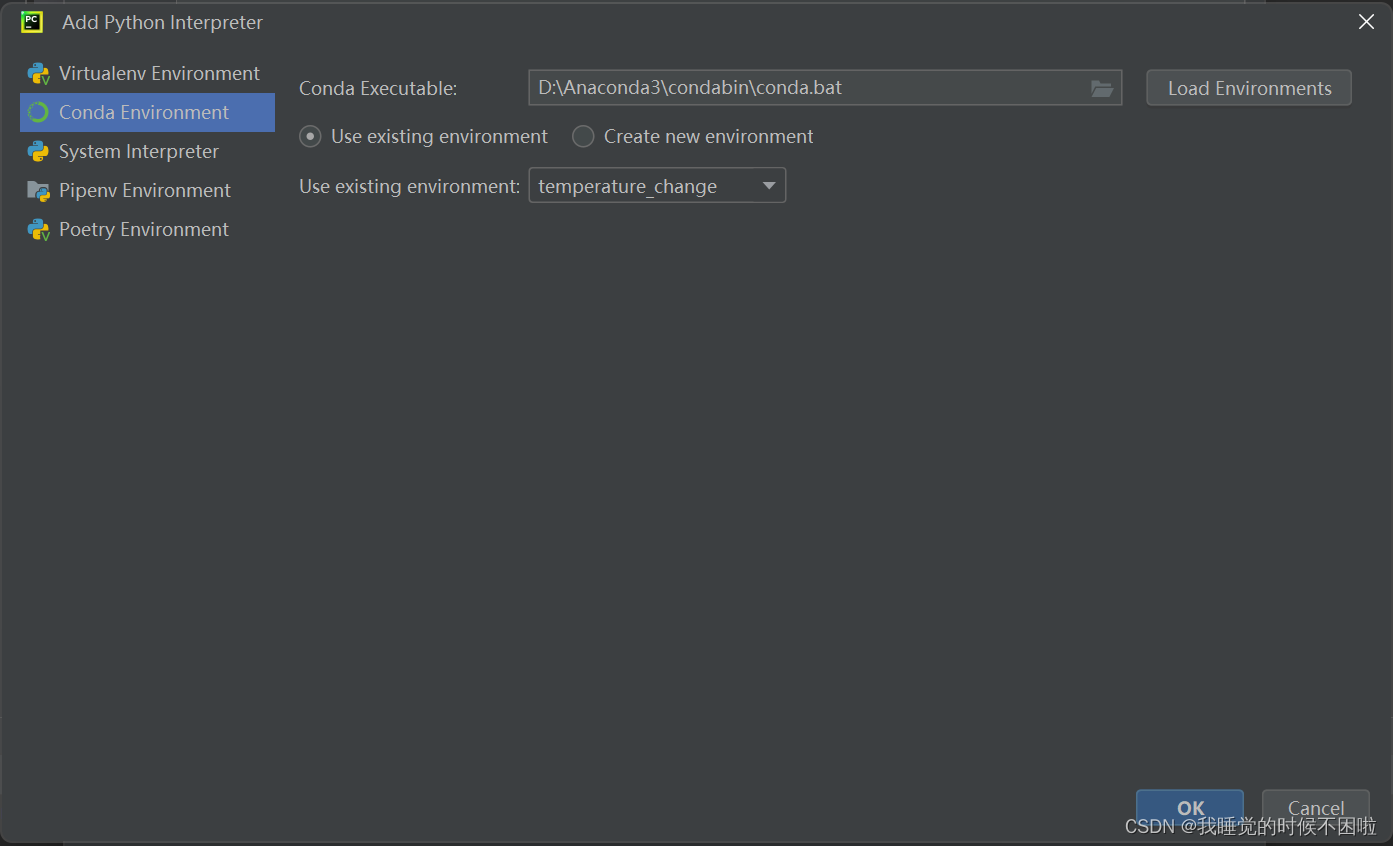Open the temperature_change environment dropdown
The height and width of the screenshot is (846, 1393).
(657, 186)
